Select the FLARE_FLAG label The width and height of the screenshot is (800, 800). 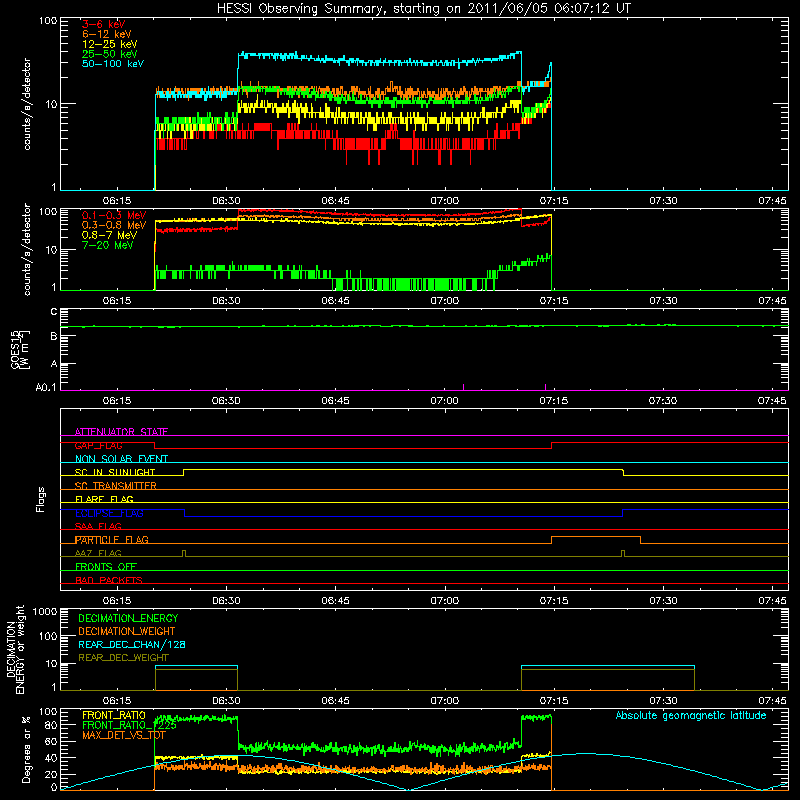coord(104,499)
